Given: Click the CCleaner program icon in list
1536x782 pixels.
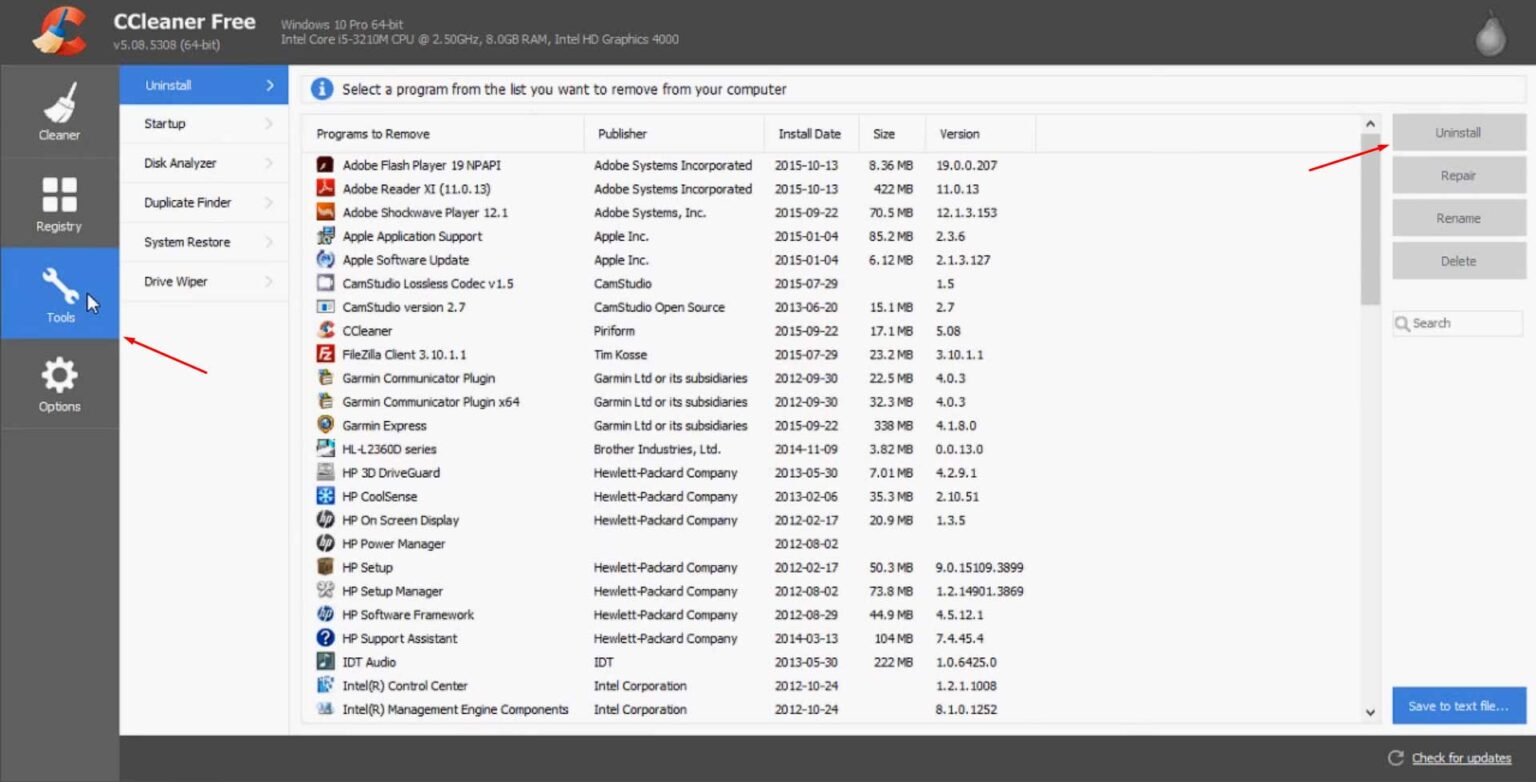Looking at the screenshot, I should coord(325,331).
